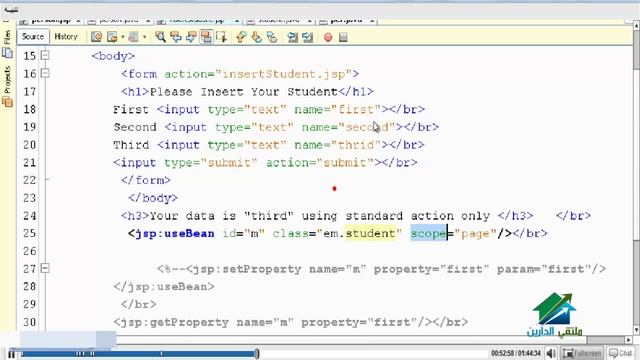This screenshot has height=360, width=640.
Task: Click the highlighted word scope on line 25
Action: click(x=428, y=233)
